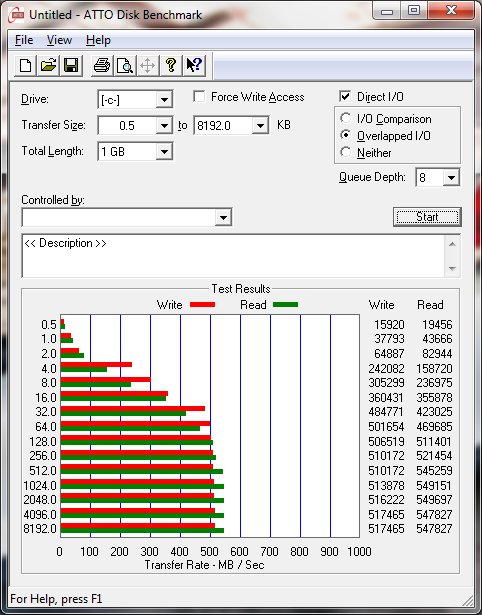Viewport: 482px width, 615px height.
Task: Click the write value 305299
Action: 386,382
